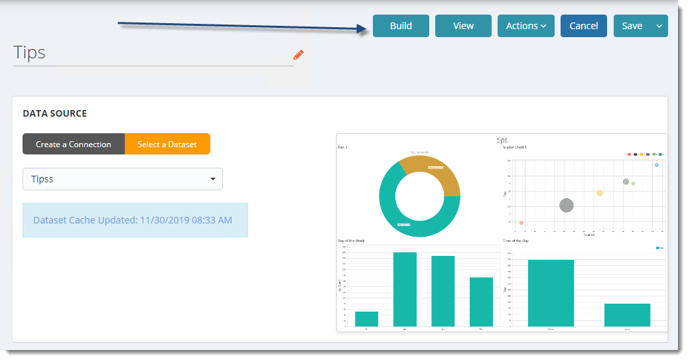Viewport: 688px width, 360px height.
Task: Switch to Create a Connection tab
Action: [x=74, y=144]
